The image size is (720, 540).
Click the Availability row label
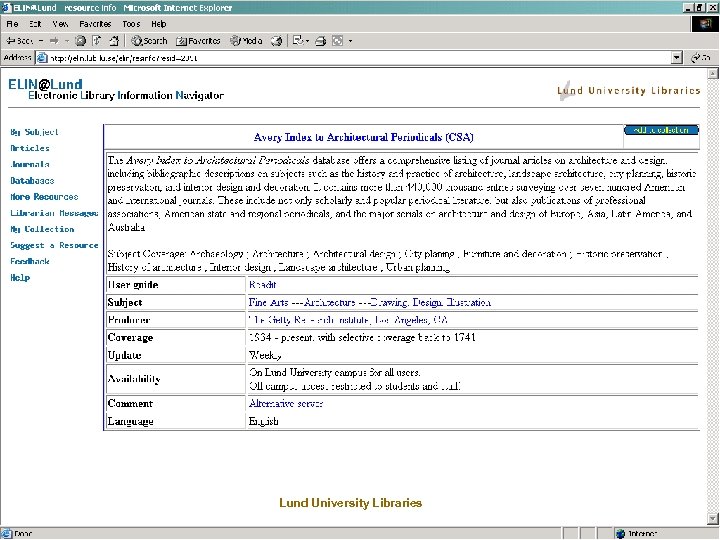[x=134, y=379]
